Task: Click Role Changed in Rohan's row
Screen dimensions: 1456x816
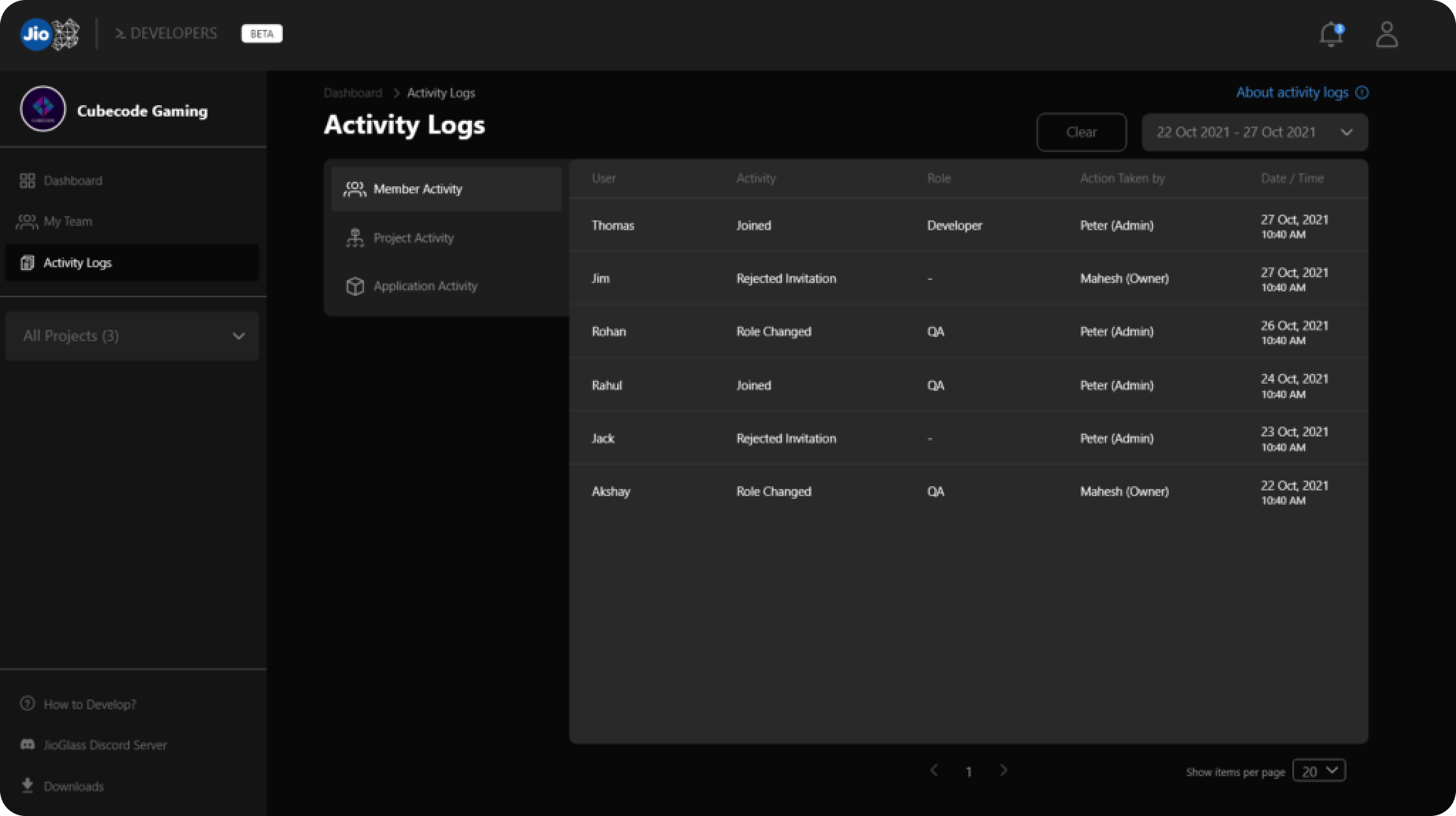Action: (773, 332)
